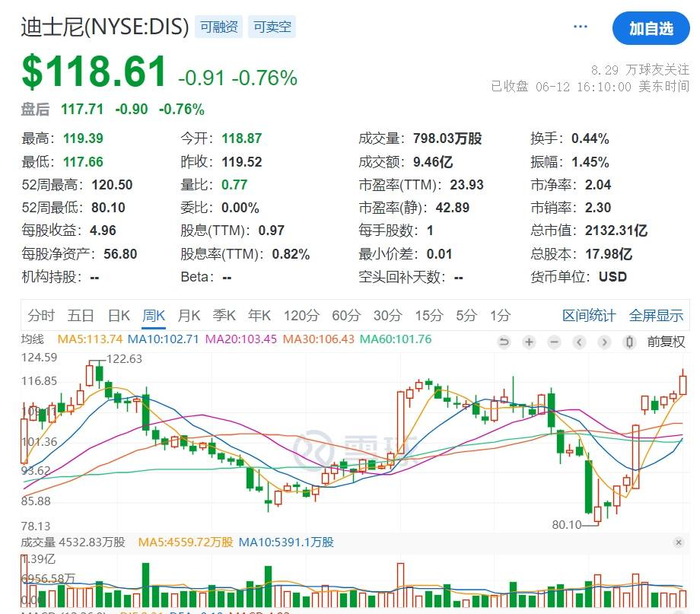The image size is (700, 614).
Task: Click the volume MA10:5391.1万股 label
Action: coord(286,542)
